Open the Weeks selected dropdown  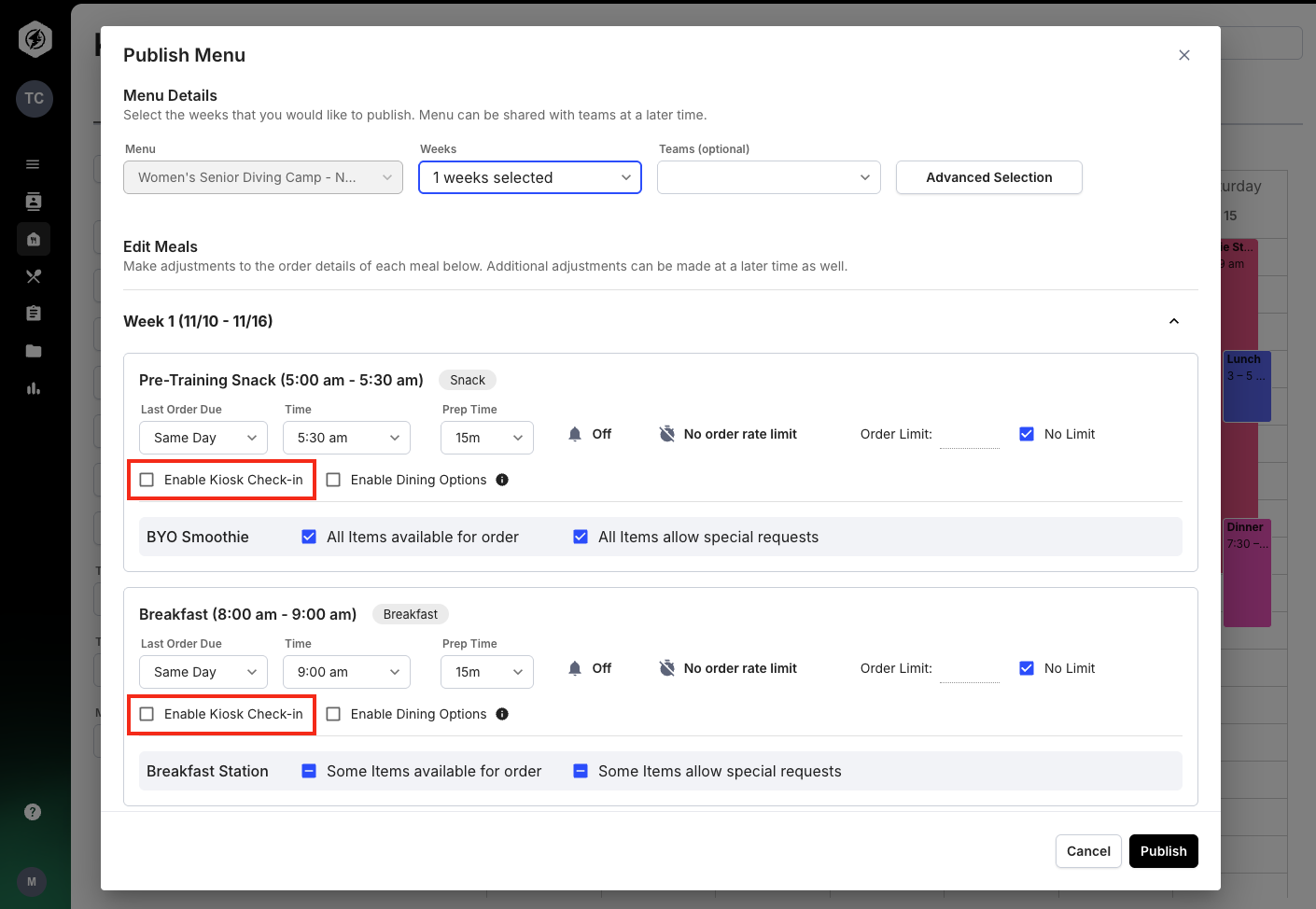click(530, 177)
